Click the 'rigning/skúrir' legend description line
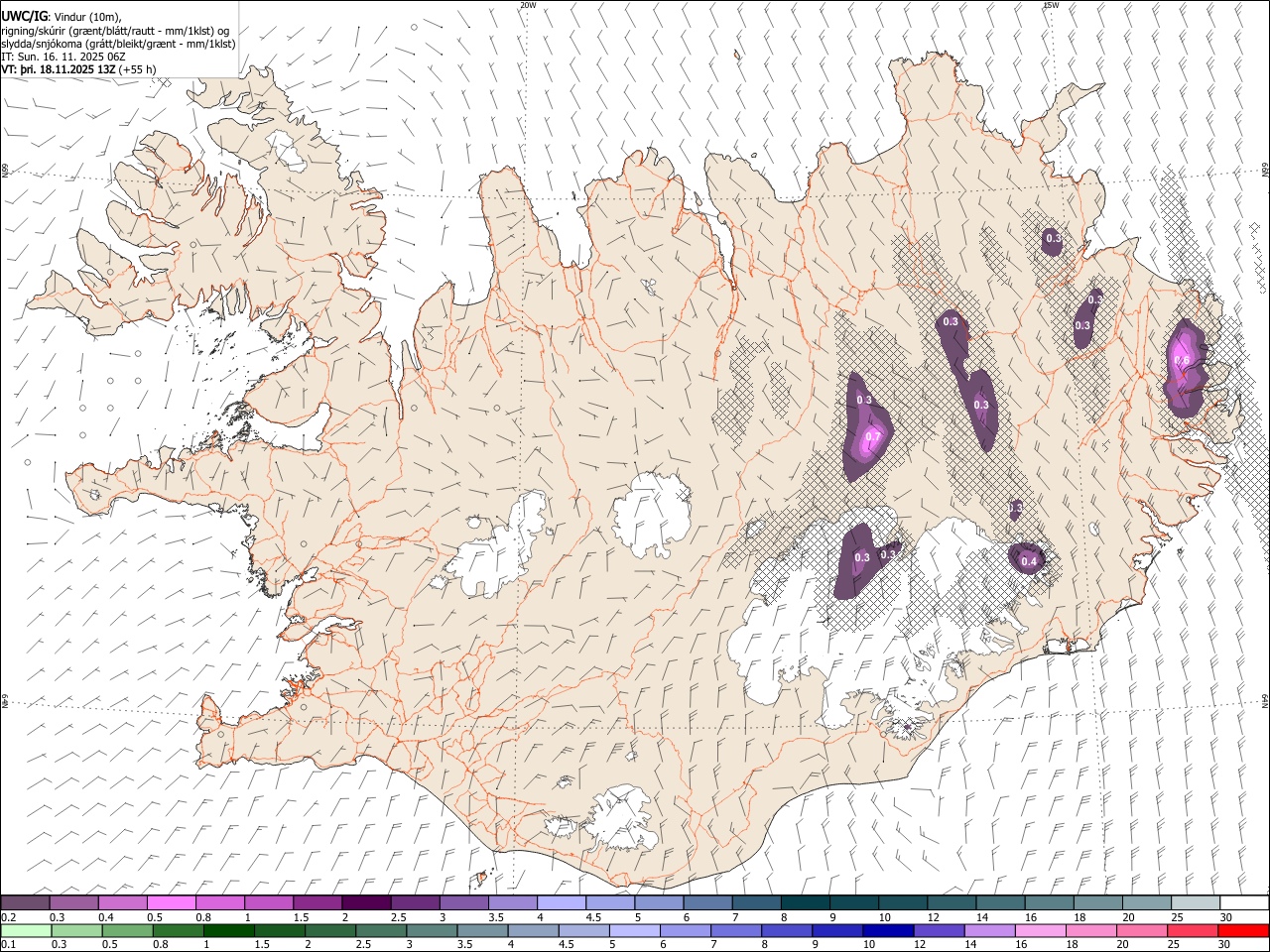This screenshot has width=1270, height=952. (115, 31)
